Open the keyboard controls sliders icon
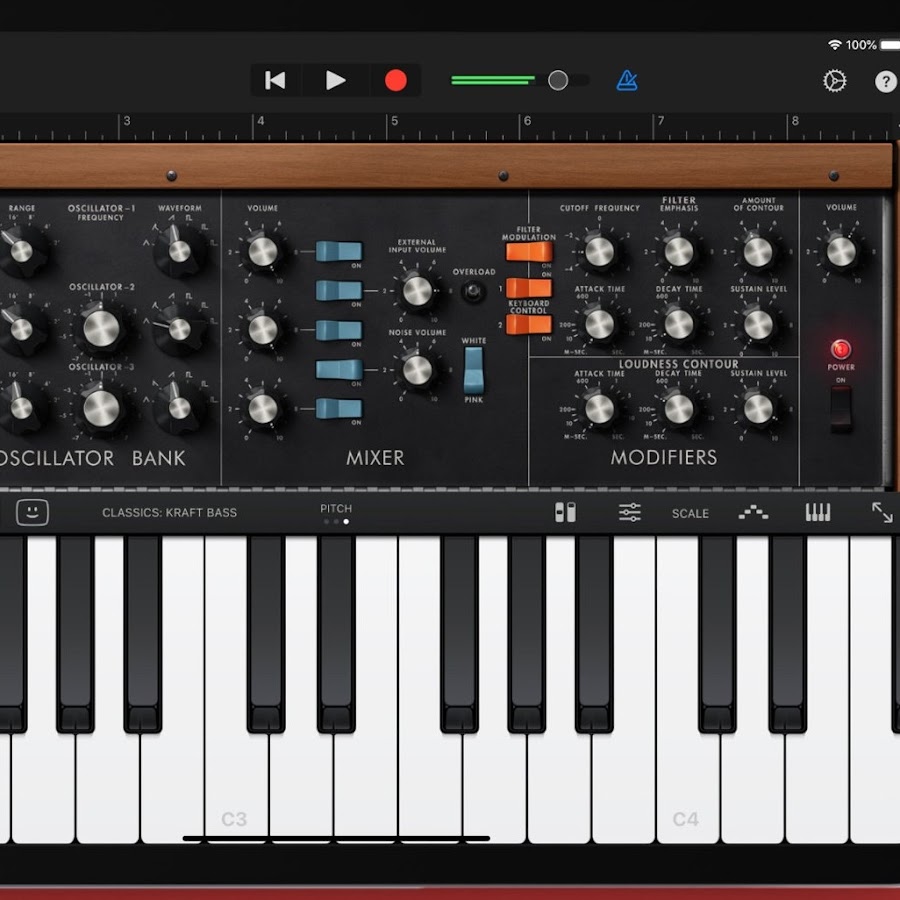This screenshot has width=900, height=900. click(630, 513)
